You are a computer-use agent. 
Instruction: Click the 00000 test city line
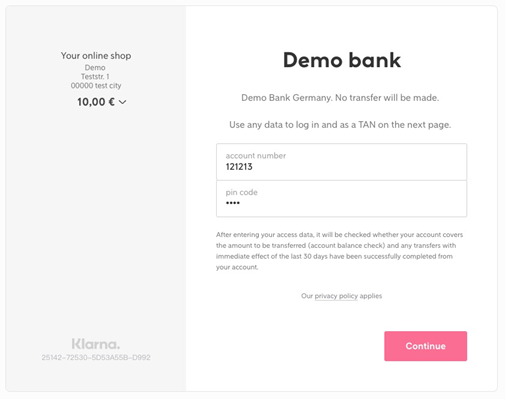click(96, 86)
